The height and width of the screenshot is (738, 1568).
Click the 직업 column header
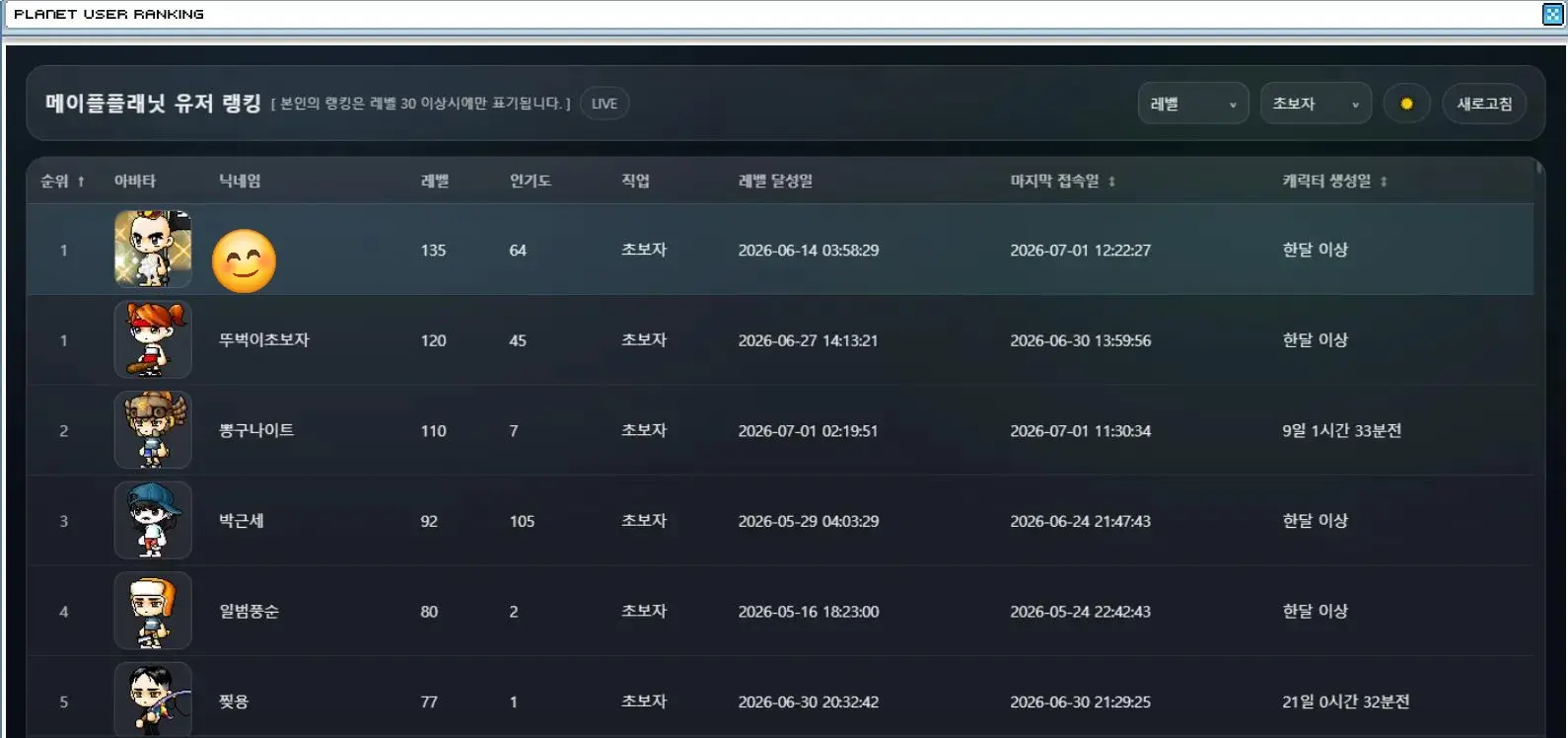coord(635,181)
